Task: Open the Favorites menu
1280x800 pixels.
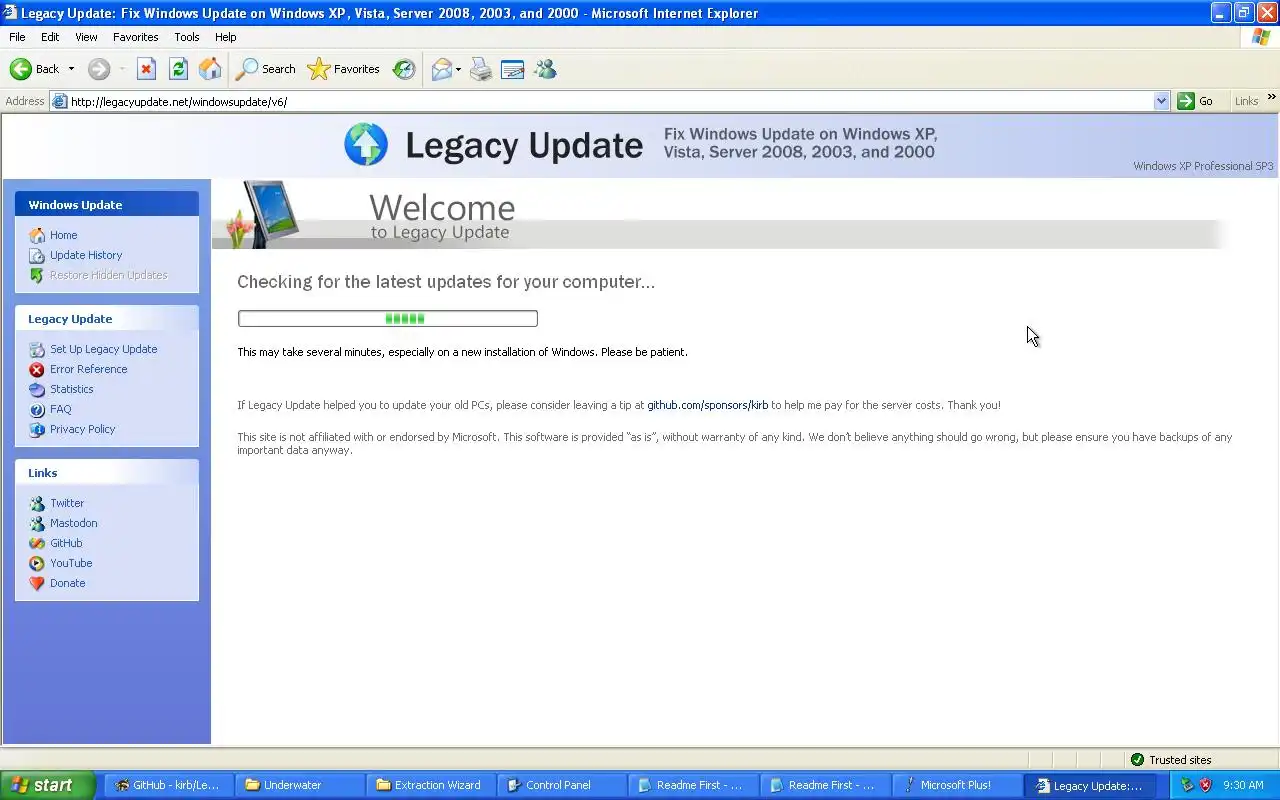Action: 136,37
